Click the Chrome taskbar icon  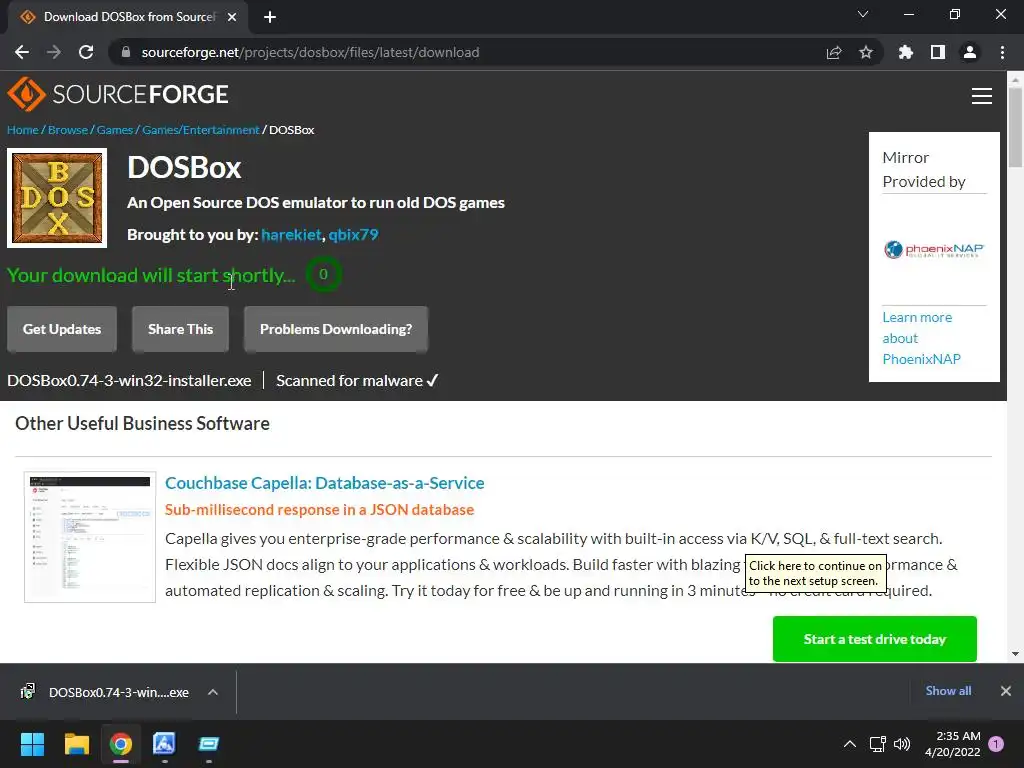click(x=121, y=744)
